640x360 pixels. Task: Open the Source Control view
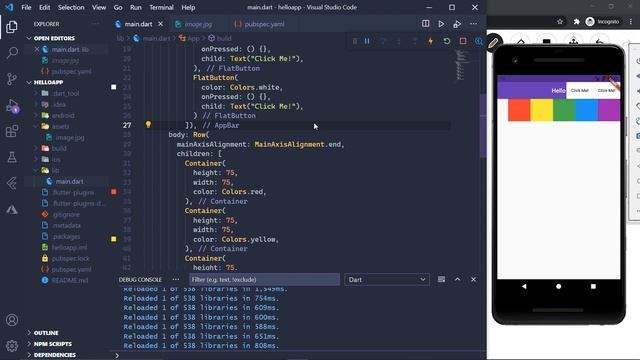pos(12,79)
